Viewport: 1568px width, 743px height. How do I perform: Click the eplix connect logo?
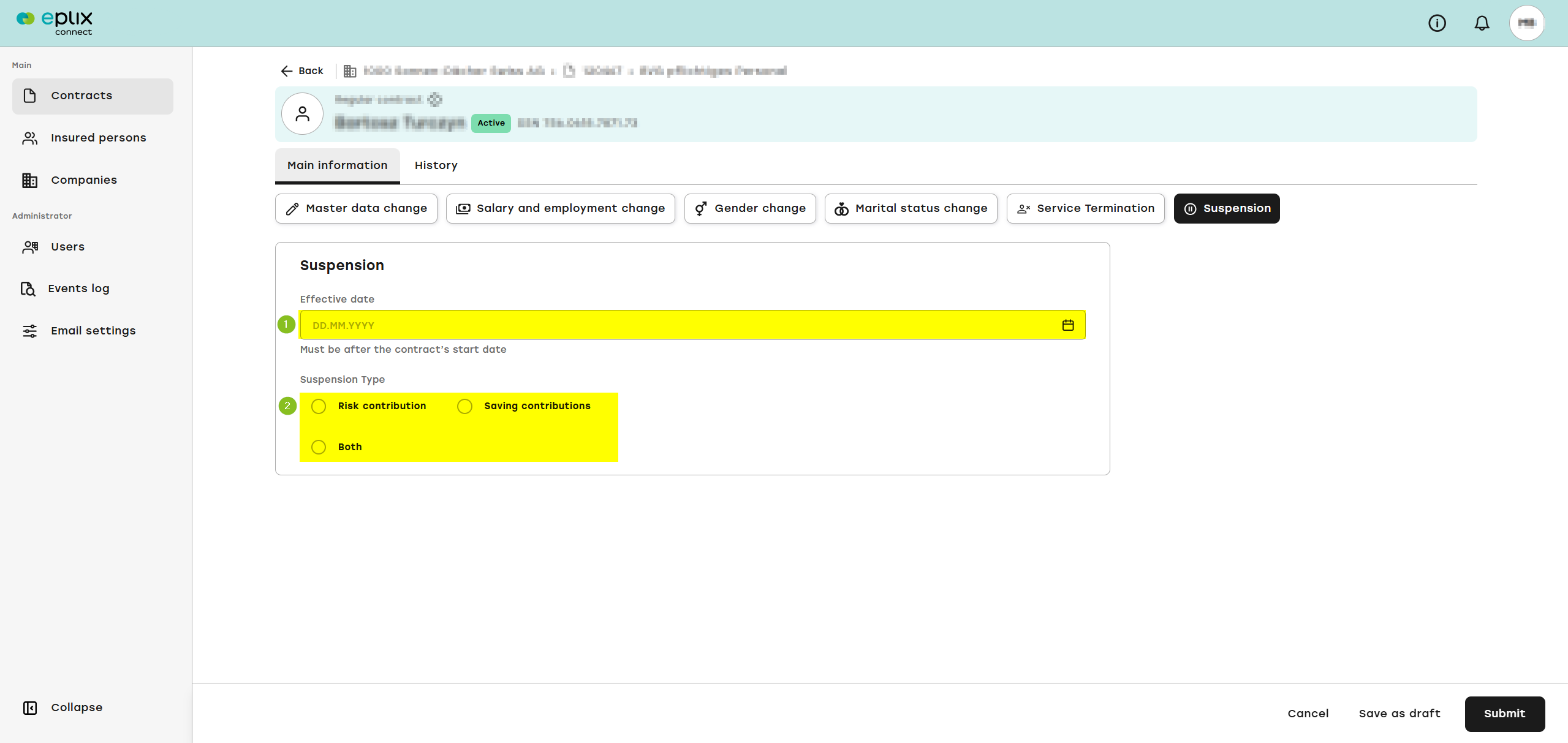[55, 23]
